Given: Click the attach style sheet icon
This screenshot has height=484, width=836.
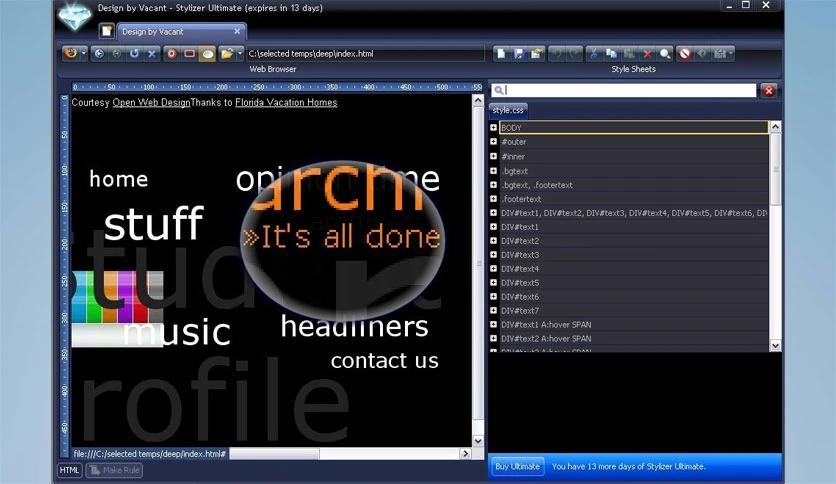Looking at the screenshot, I should click(x=536, y=53).
